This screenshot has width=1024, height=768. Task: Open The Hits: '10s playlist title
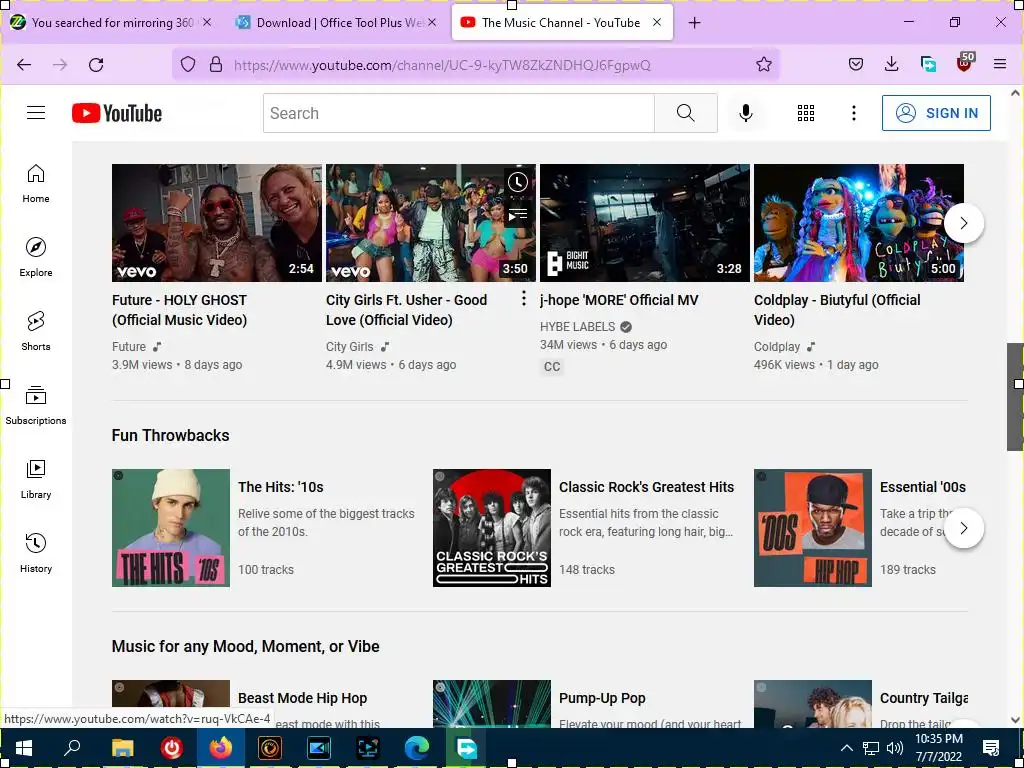click(281, 487)
